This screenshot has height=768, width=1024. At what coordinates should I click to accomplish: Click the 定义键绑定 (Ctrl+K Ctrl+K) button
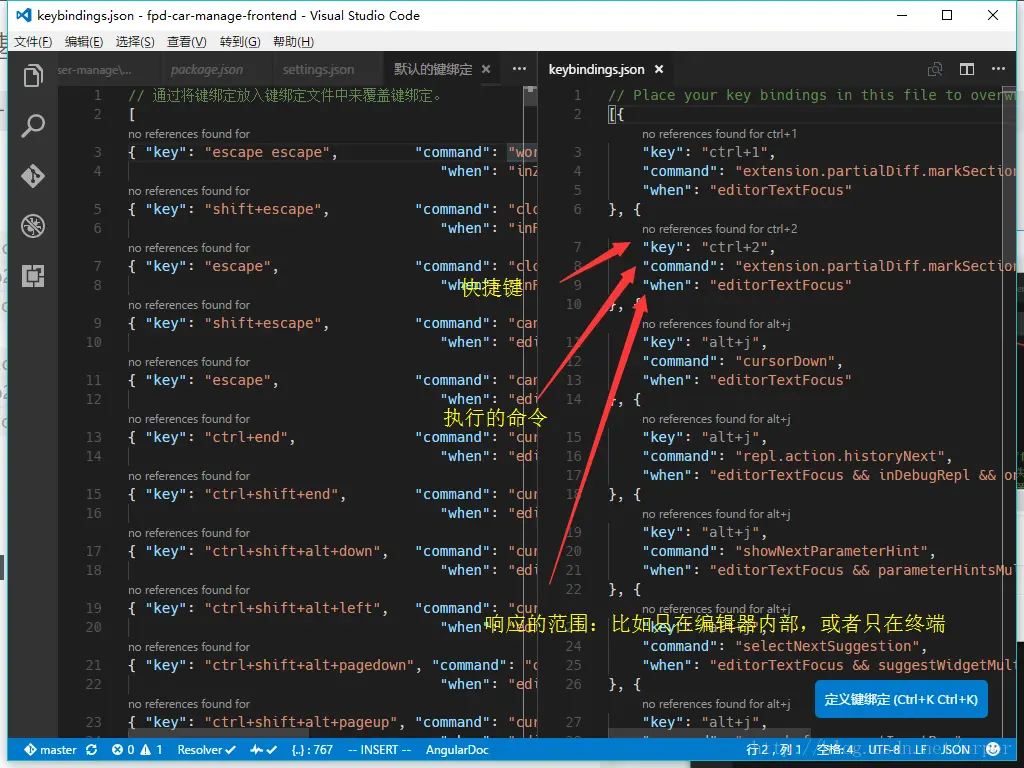pos(901,699)
